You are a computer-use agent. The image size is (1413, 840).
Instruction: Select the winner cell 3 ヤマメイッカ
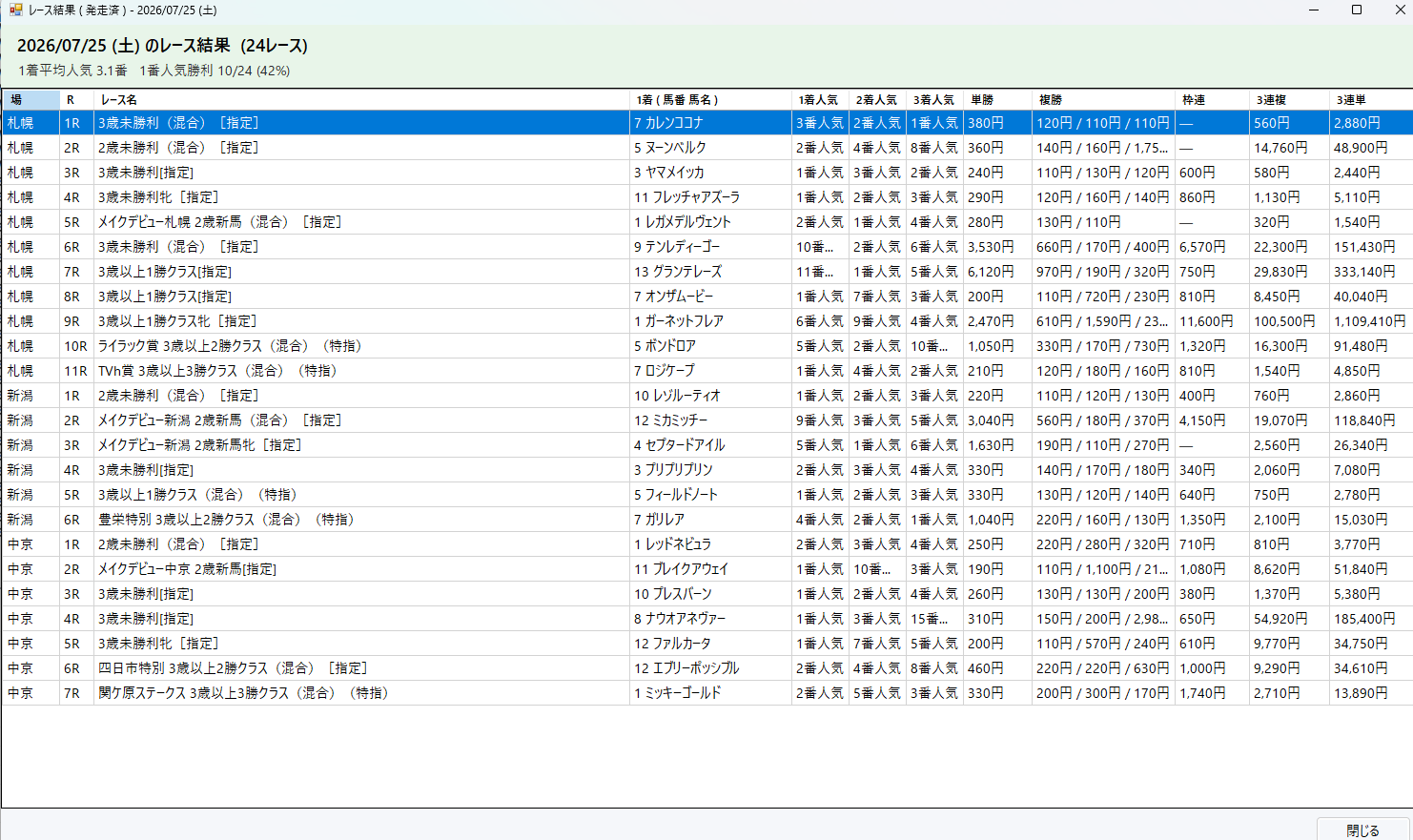710,173
